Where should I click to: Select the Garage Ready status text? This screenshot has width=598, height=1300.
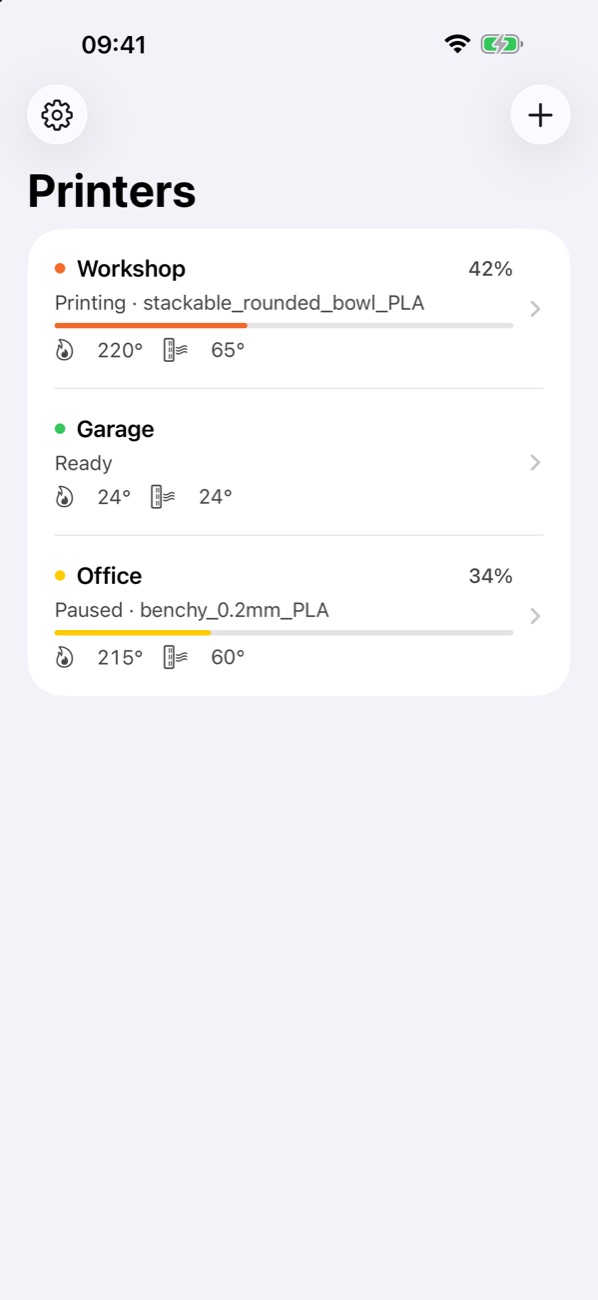tap(83, 463)
